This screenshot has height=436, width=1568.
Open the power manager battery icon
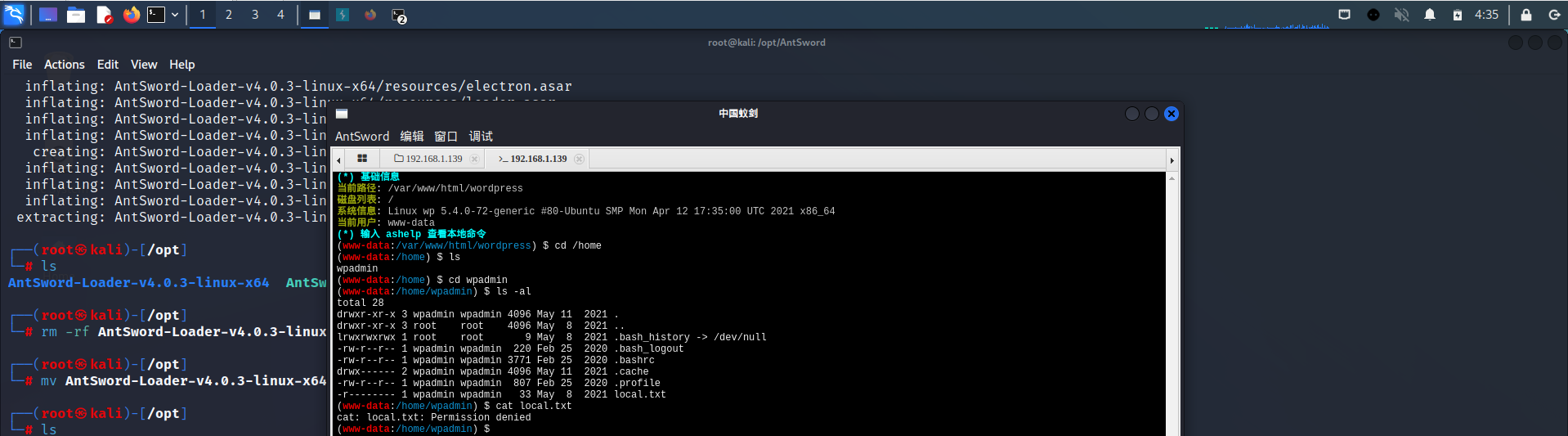tap(1457, 15)
